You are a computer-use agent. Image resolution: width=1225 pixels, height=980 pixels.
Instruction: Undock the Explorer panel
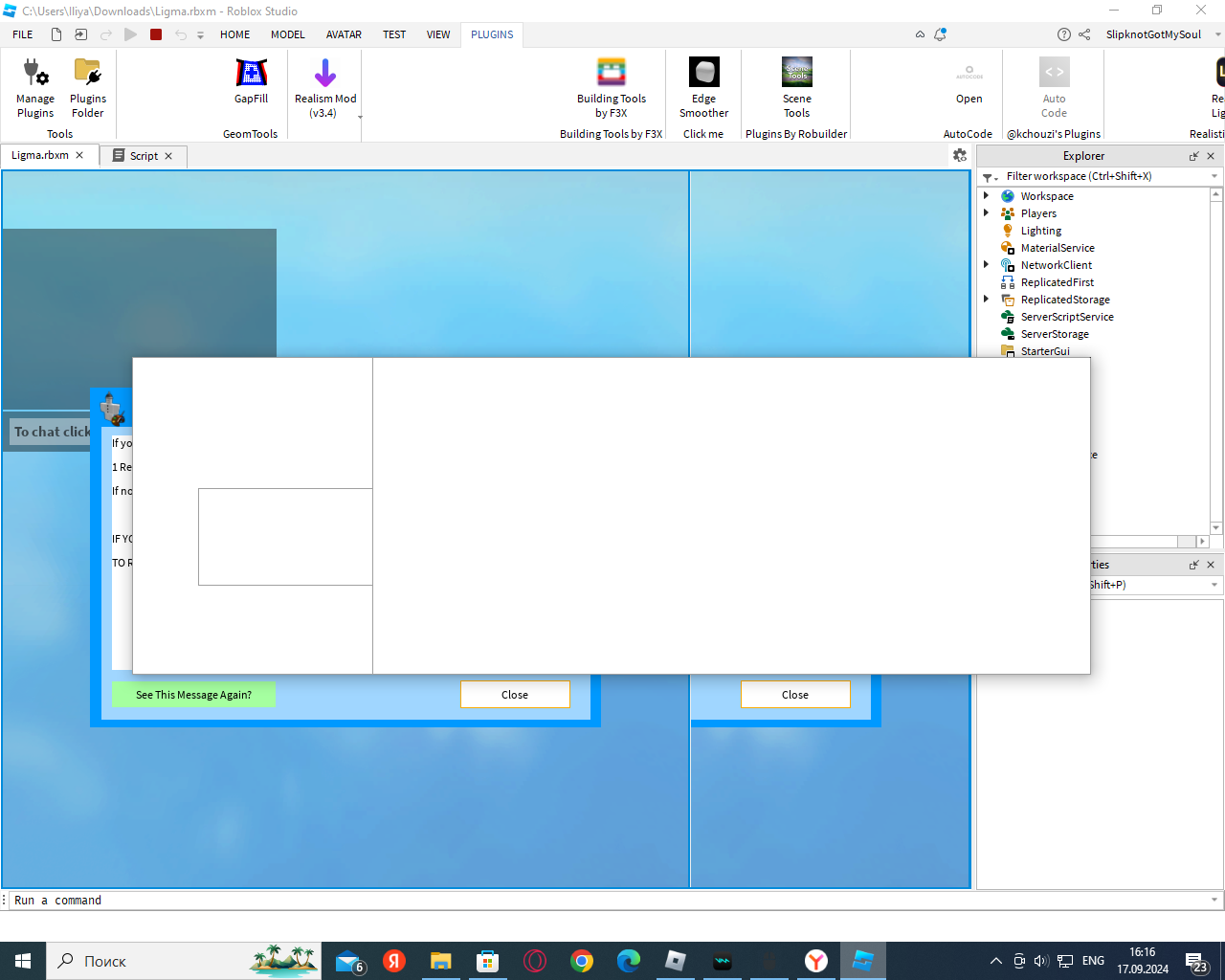[x=1193, y=156]
